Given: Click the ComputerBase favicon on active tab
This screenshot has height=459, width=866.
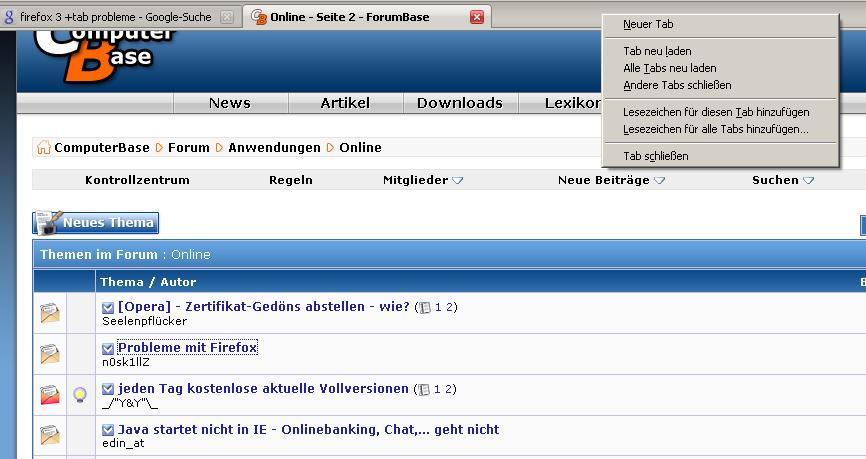Looking at the screenshot, I should [259, 17].
